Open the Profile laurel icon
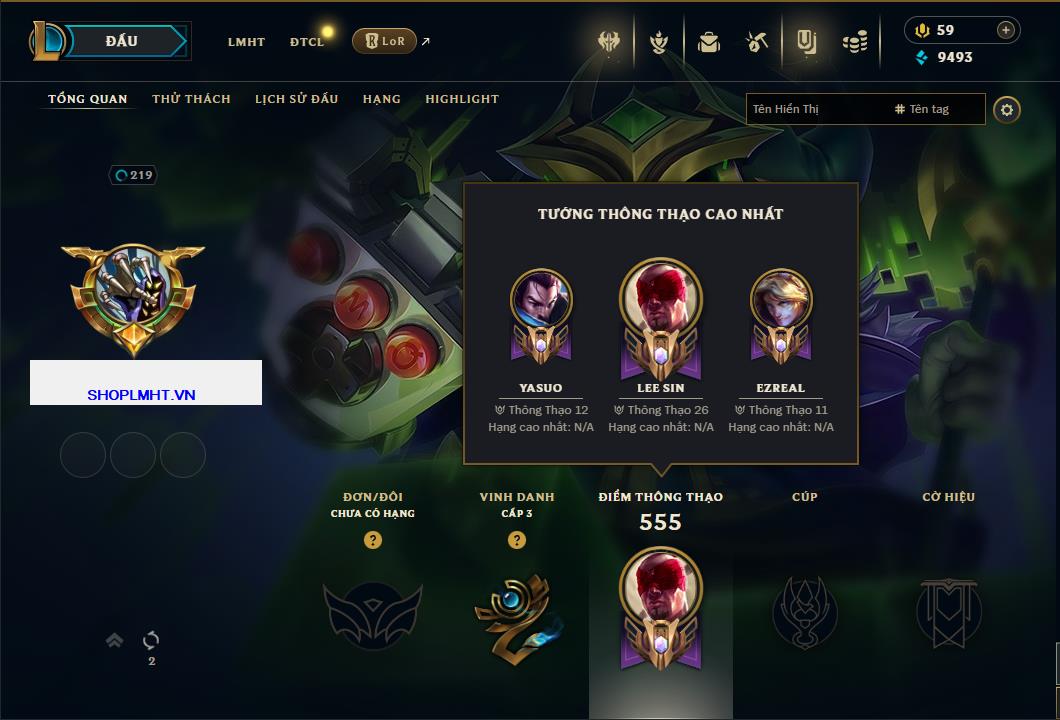1060x720 pixels. [x=658, y=43]
